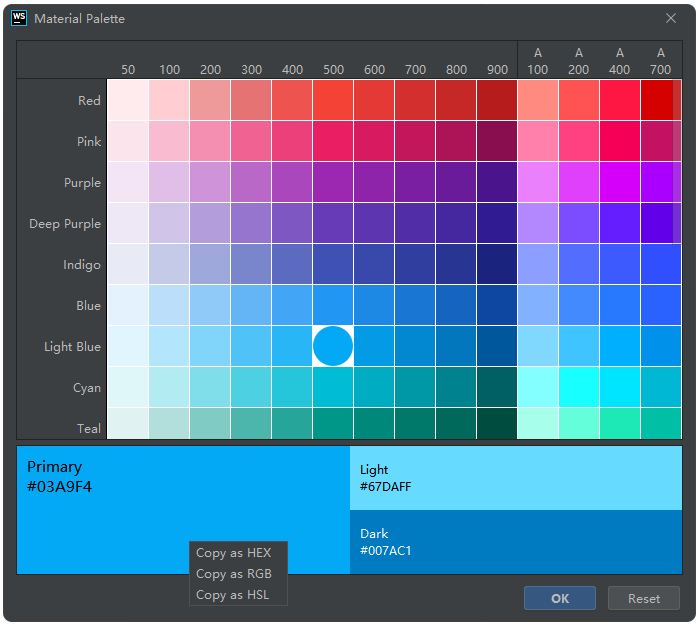This screenshot has height=626, width=700.
Task: Click the Light #67DAFF color panel
Action: click(x=516, y=478)
